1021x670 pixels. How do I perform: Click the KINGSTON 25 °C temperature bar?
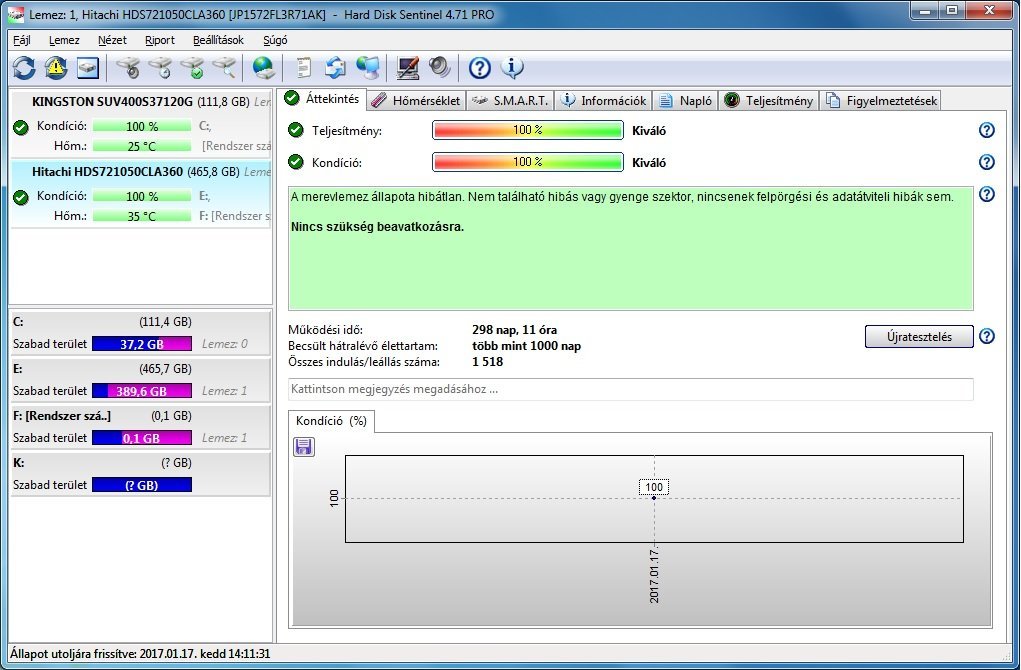pos(142,146)
